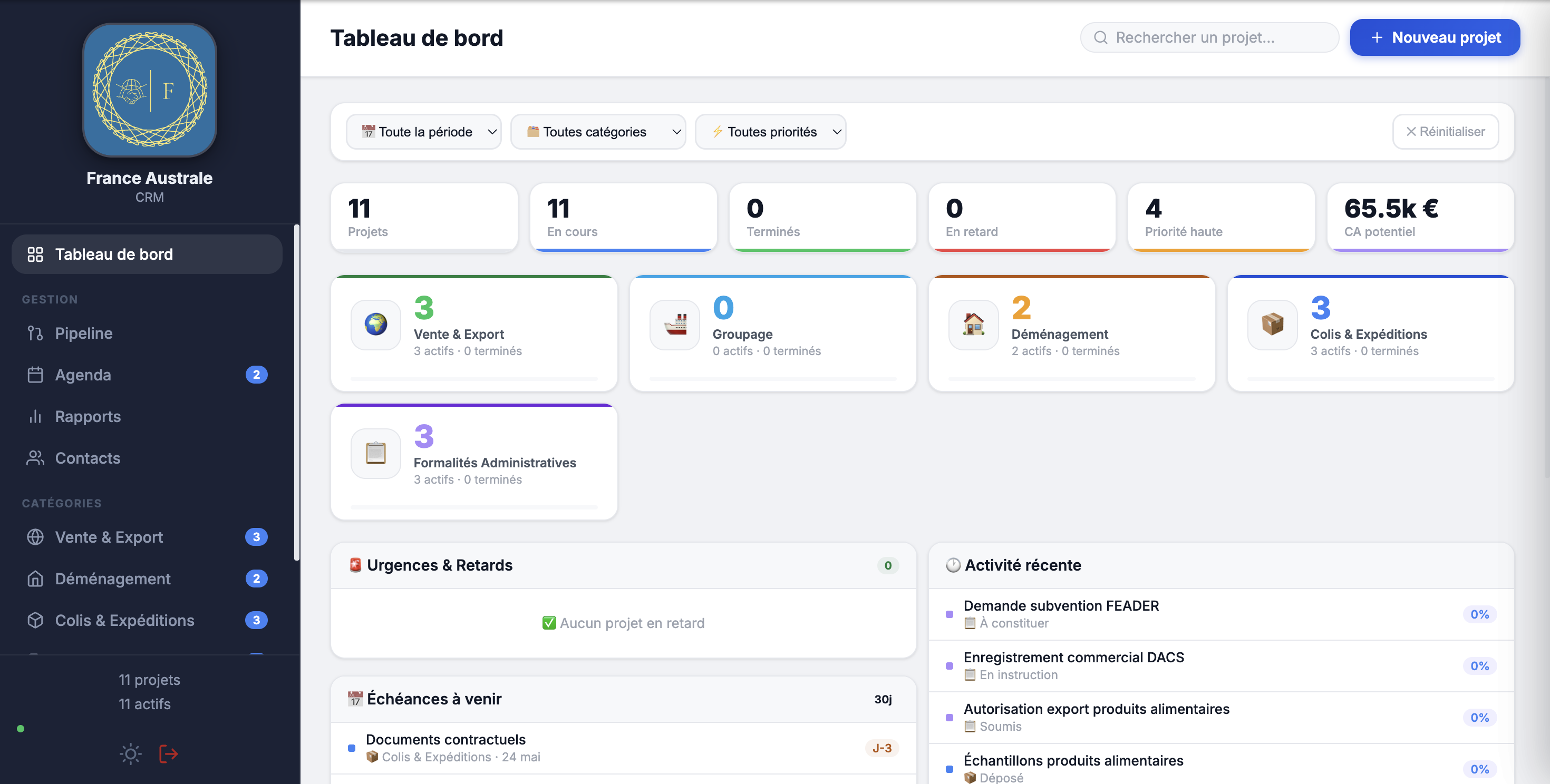Select Déménagement category in sidebar
The height and width of the screenshot is (784, 1550).
147,579
